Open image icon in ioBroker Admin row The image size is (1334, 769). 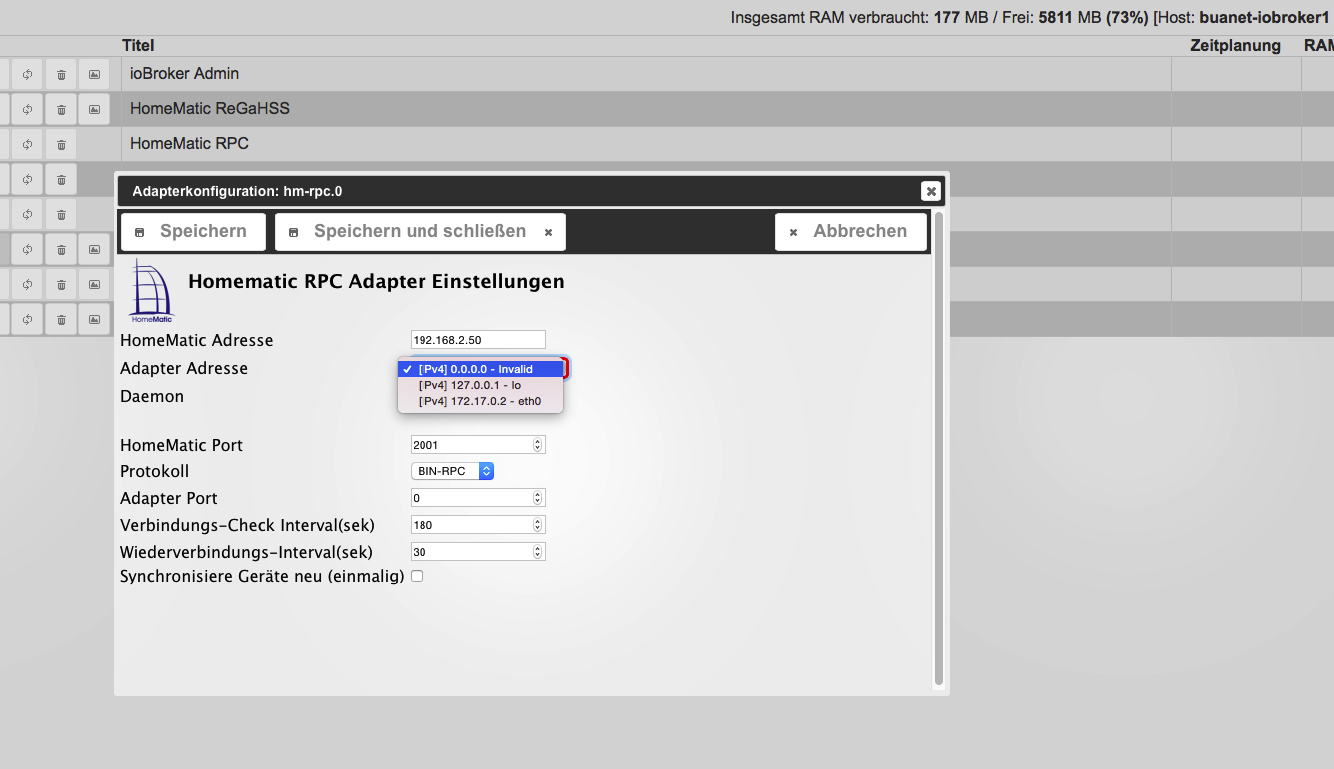tap(94, 74)
